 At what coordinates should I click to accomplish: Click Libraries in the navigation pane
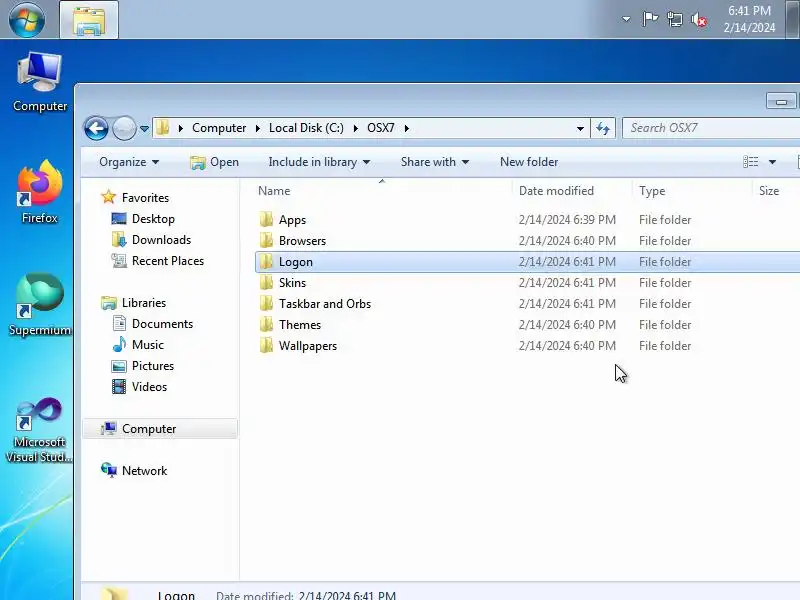pyautogui.click(x=143, y=303)
